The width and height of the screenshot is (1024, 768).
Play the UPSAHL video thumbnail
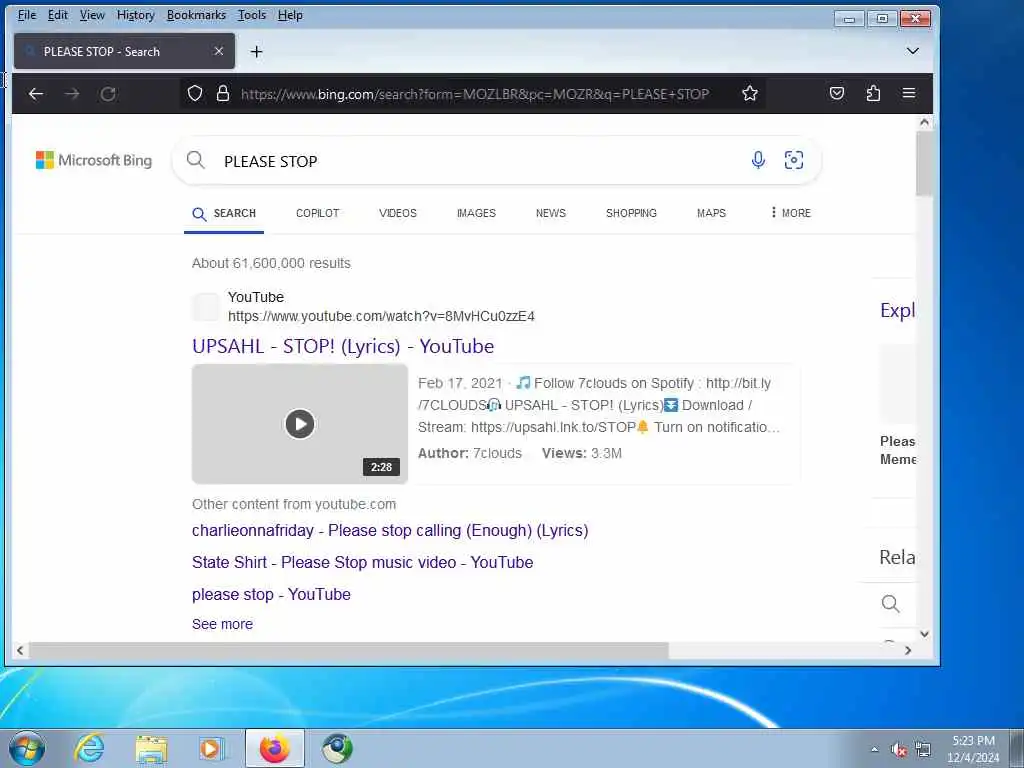click(x=300, y=424)
